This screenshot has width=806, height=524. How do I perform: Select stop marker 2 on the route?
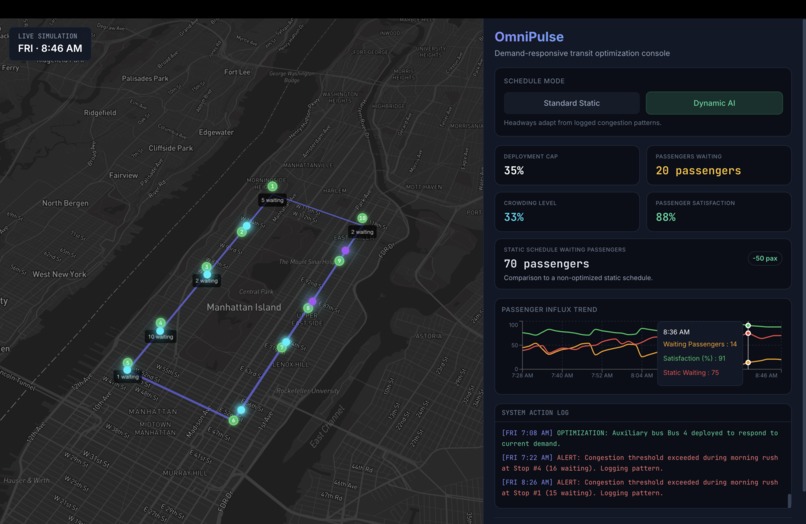tap(242, 232)
